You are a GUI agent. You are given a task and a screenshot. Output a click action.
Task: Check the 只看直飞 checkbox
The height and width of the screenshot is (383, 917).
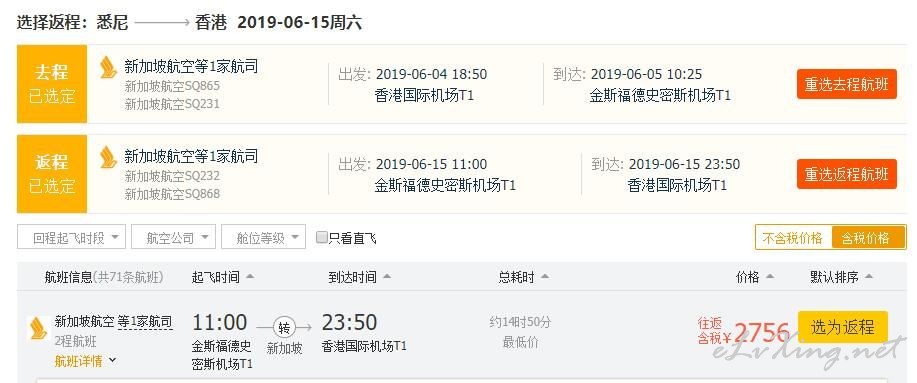point(321,237)
